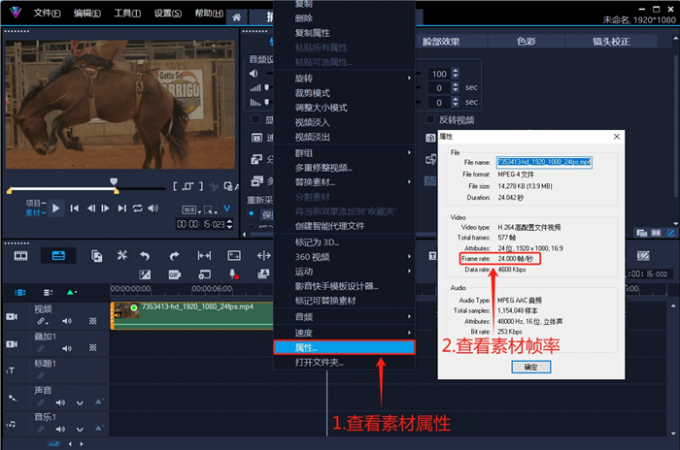
Task: Mute the 视频 track audio
Action: click(66, 321)
